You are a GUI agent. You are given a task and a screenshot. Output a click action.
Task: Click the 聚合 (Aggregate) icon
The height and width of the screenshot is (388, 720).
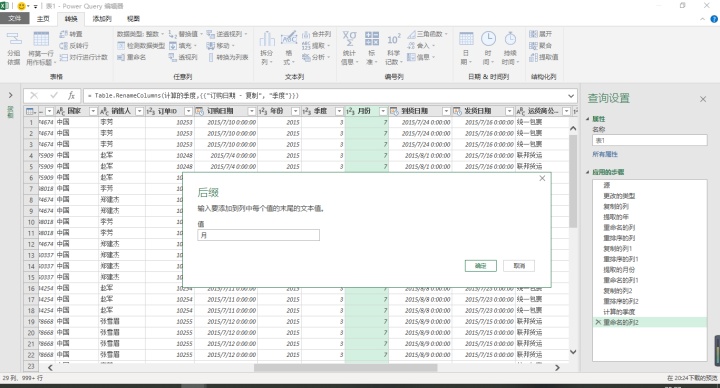pos(533,46)
